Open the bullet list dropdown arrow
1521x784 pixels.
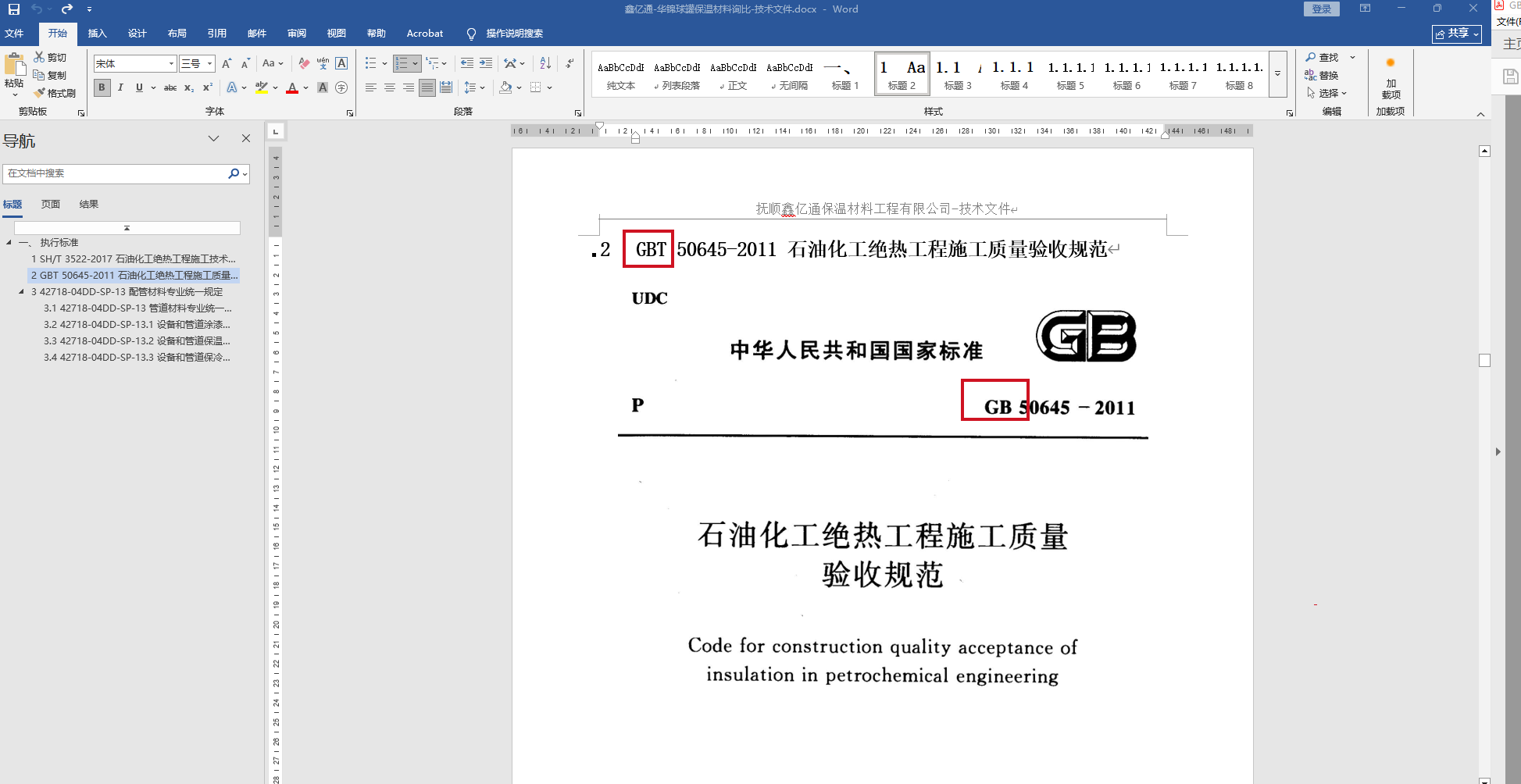coord(384,63)
